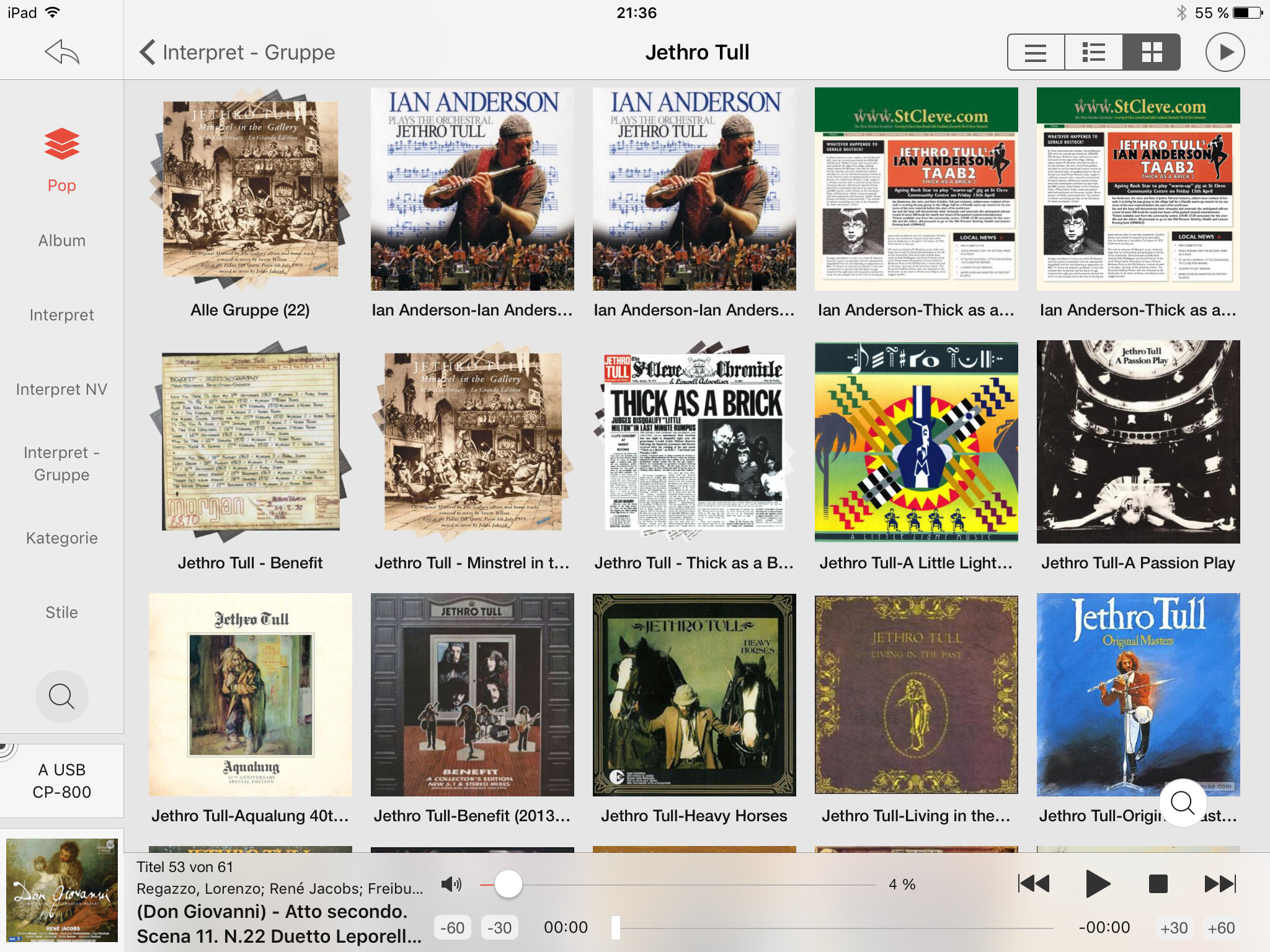Switch to grid view

pos(1152,52)
